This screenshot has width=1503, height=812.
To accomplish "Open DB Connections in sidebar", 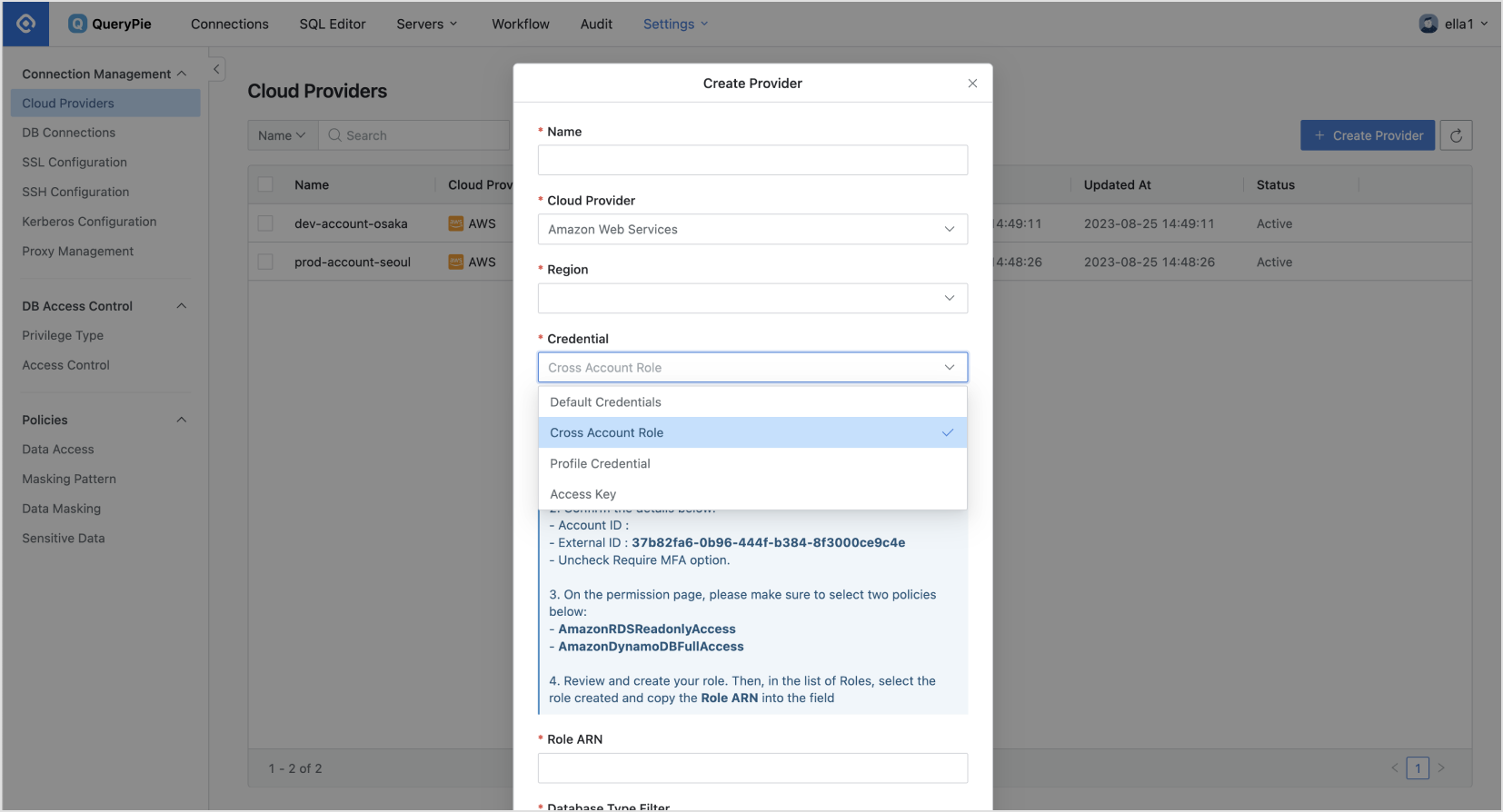I will click(x=69, y=133).
